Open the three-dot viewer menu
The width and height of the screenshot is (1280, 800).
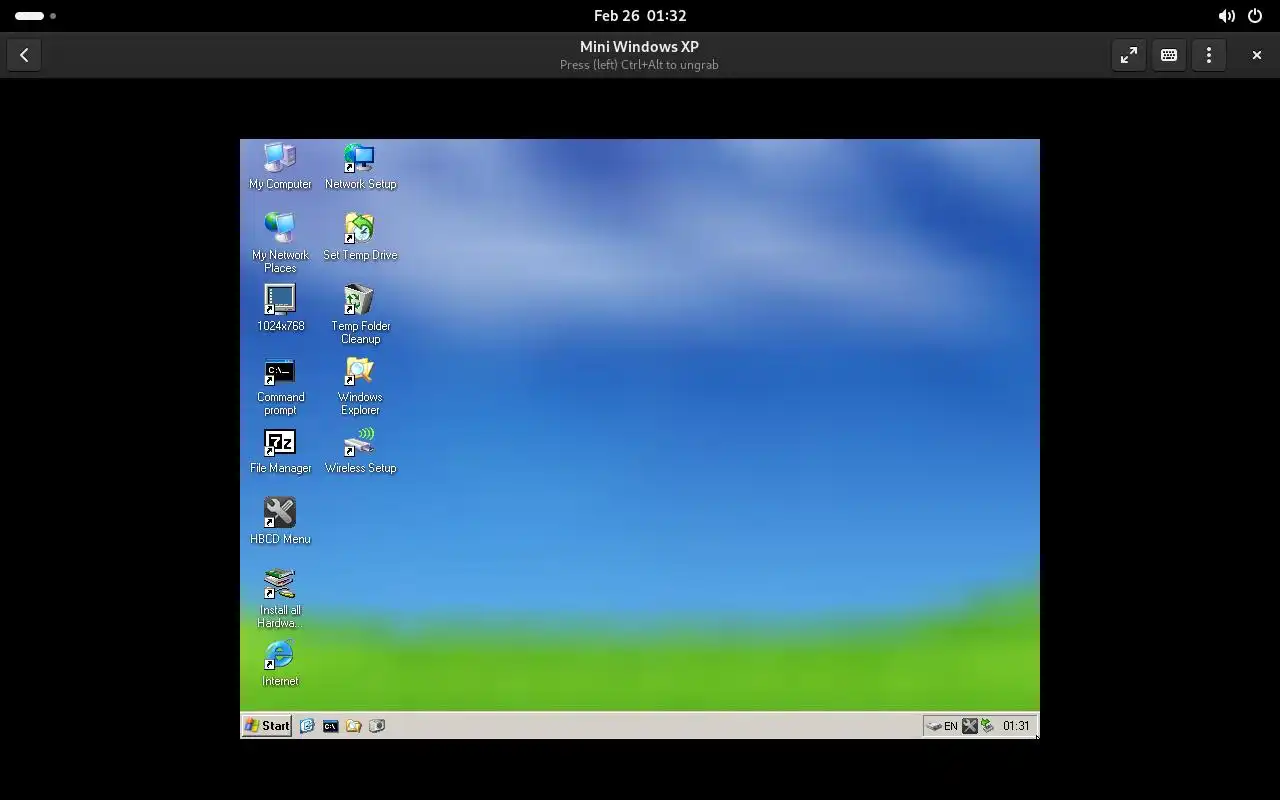coord(1209,55)
